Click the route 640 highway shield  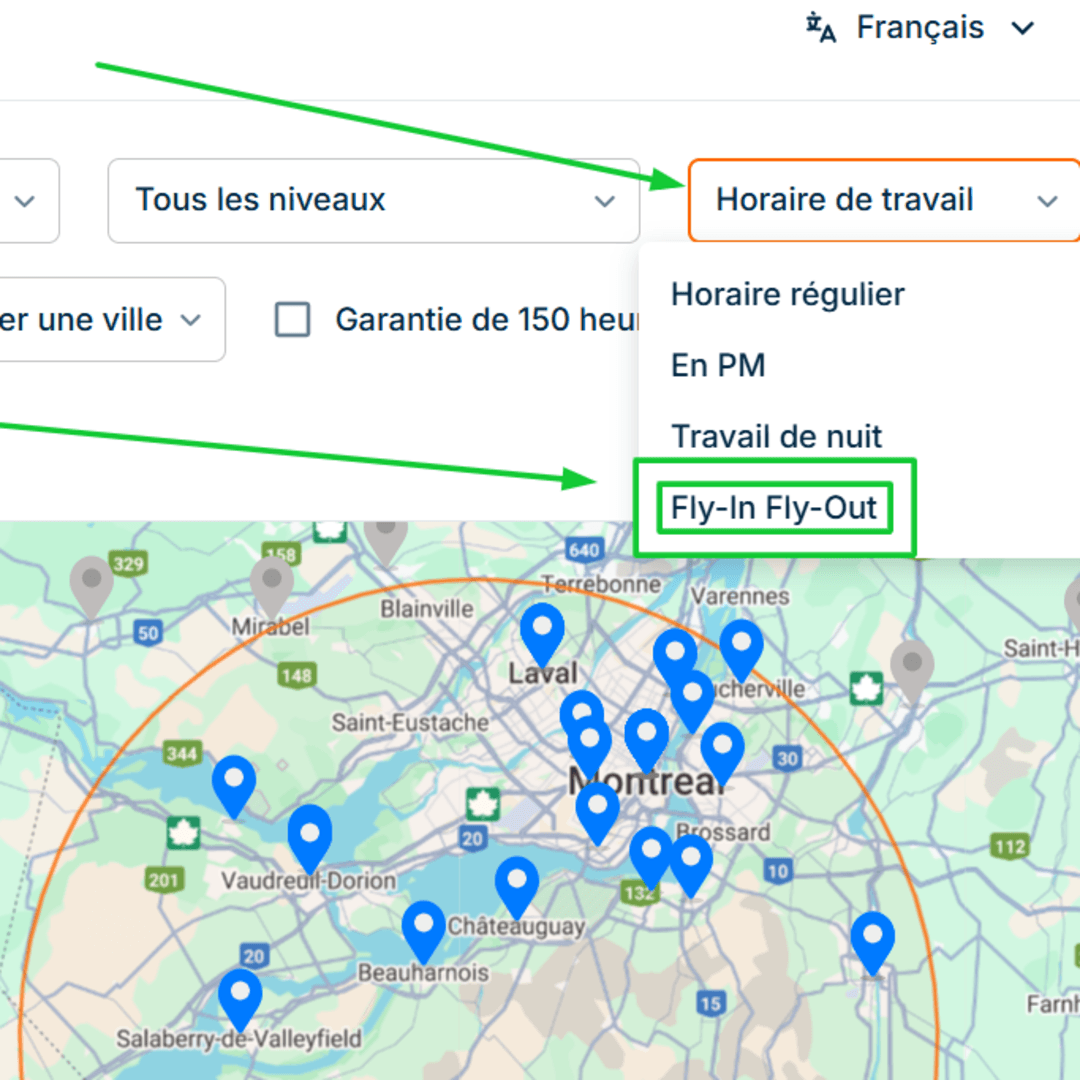585,550
